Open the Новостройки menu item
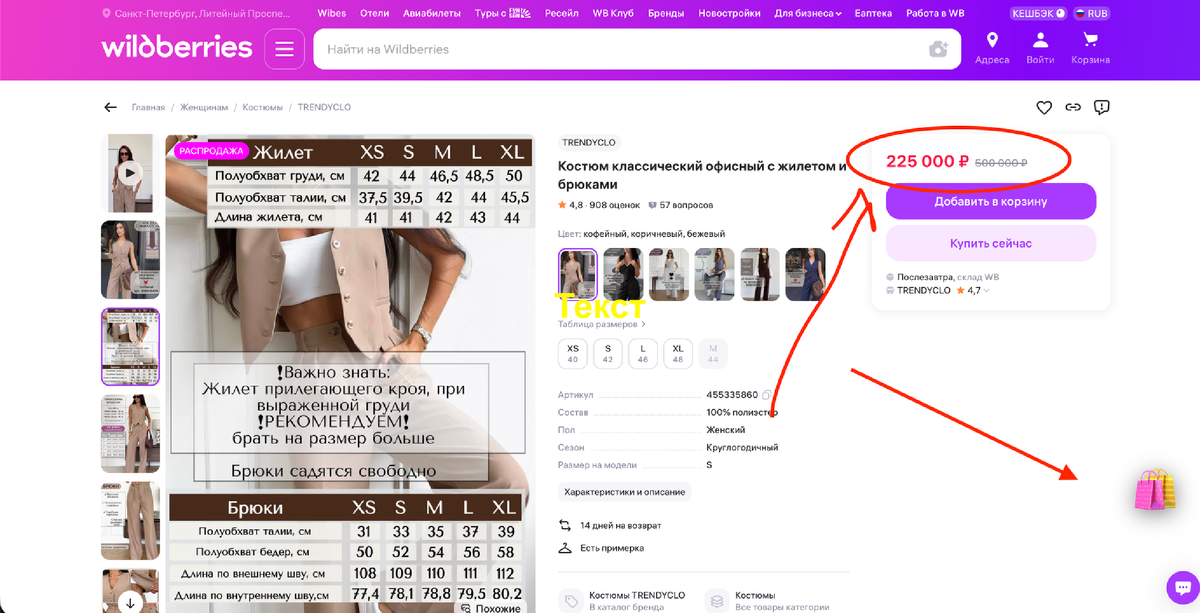The width and height of the screenshot is (1200, 613). (730, 14)
